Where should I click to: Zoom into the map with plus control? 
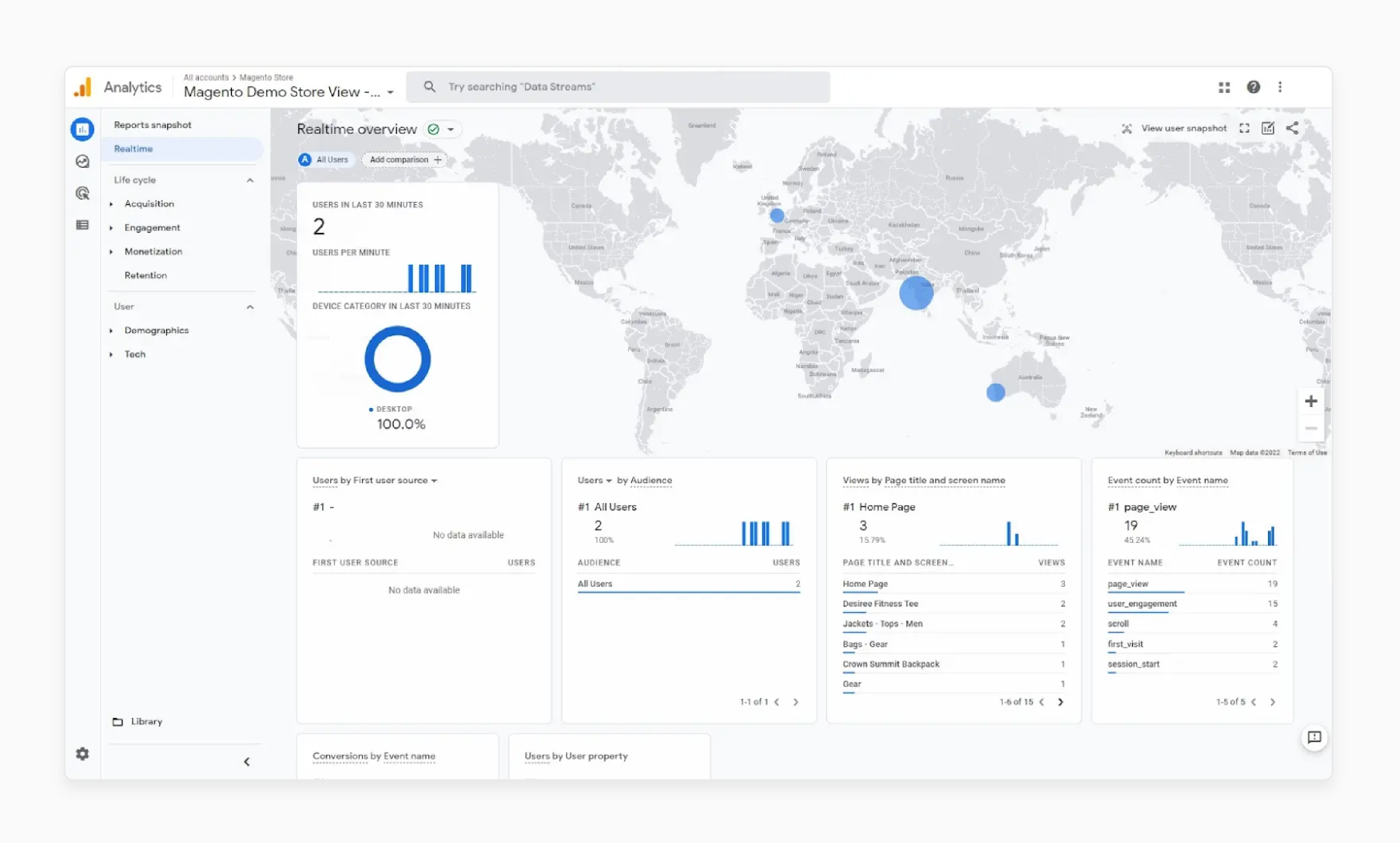pyautogui.click(x=1311, y=401)
